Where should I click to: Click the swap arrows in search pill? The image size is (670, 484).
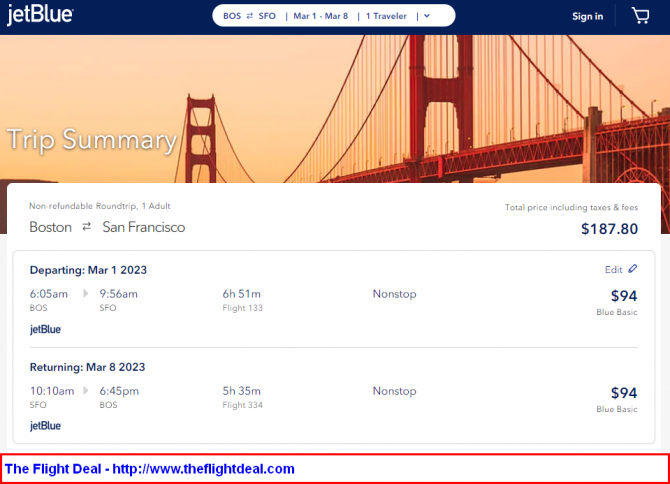[250, 16]
